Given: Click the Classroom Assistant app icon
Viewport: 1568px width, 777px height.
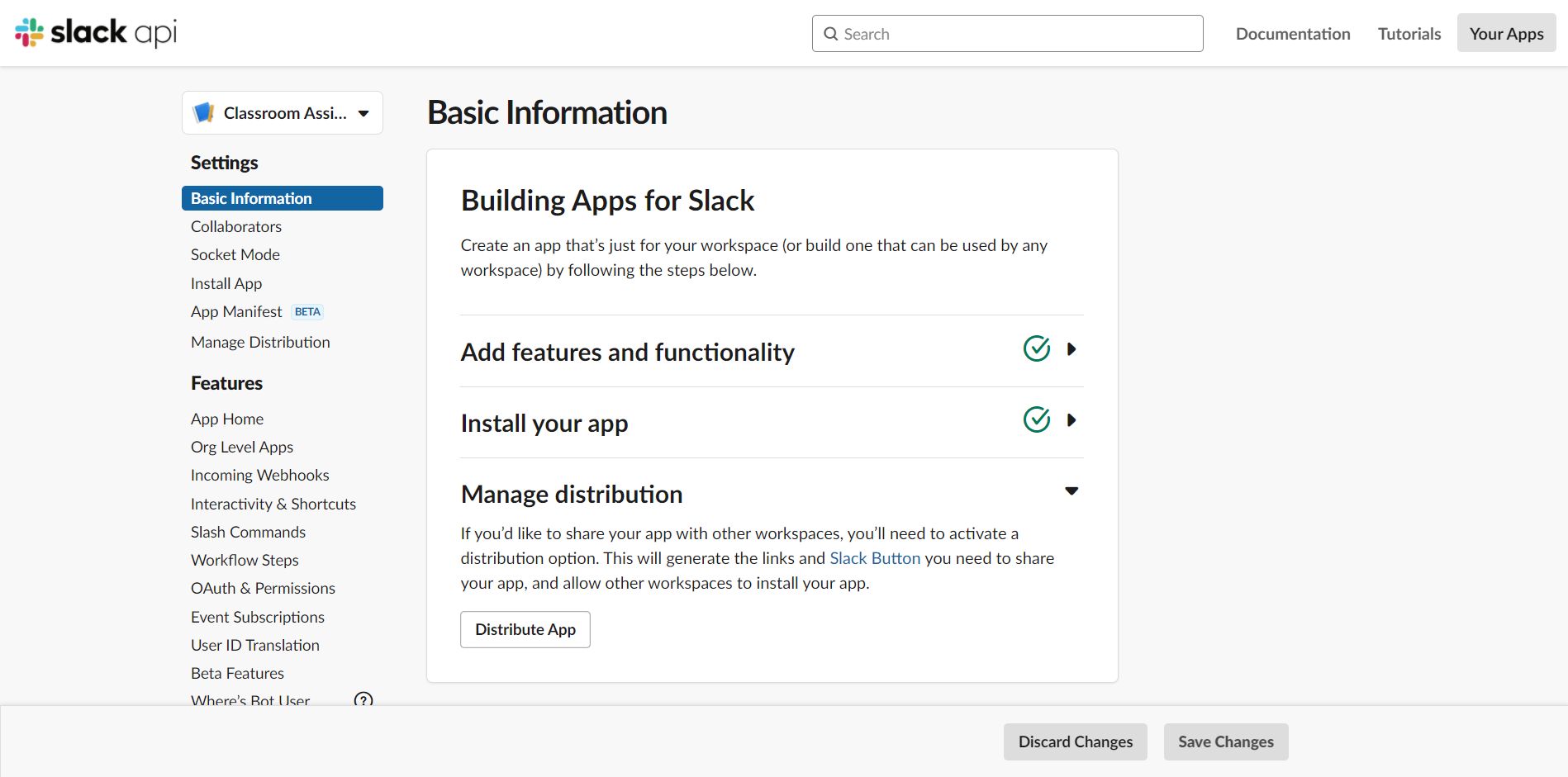Looking at the screenshot, I should tap(203, 113).
